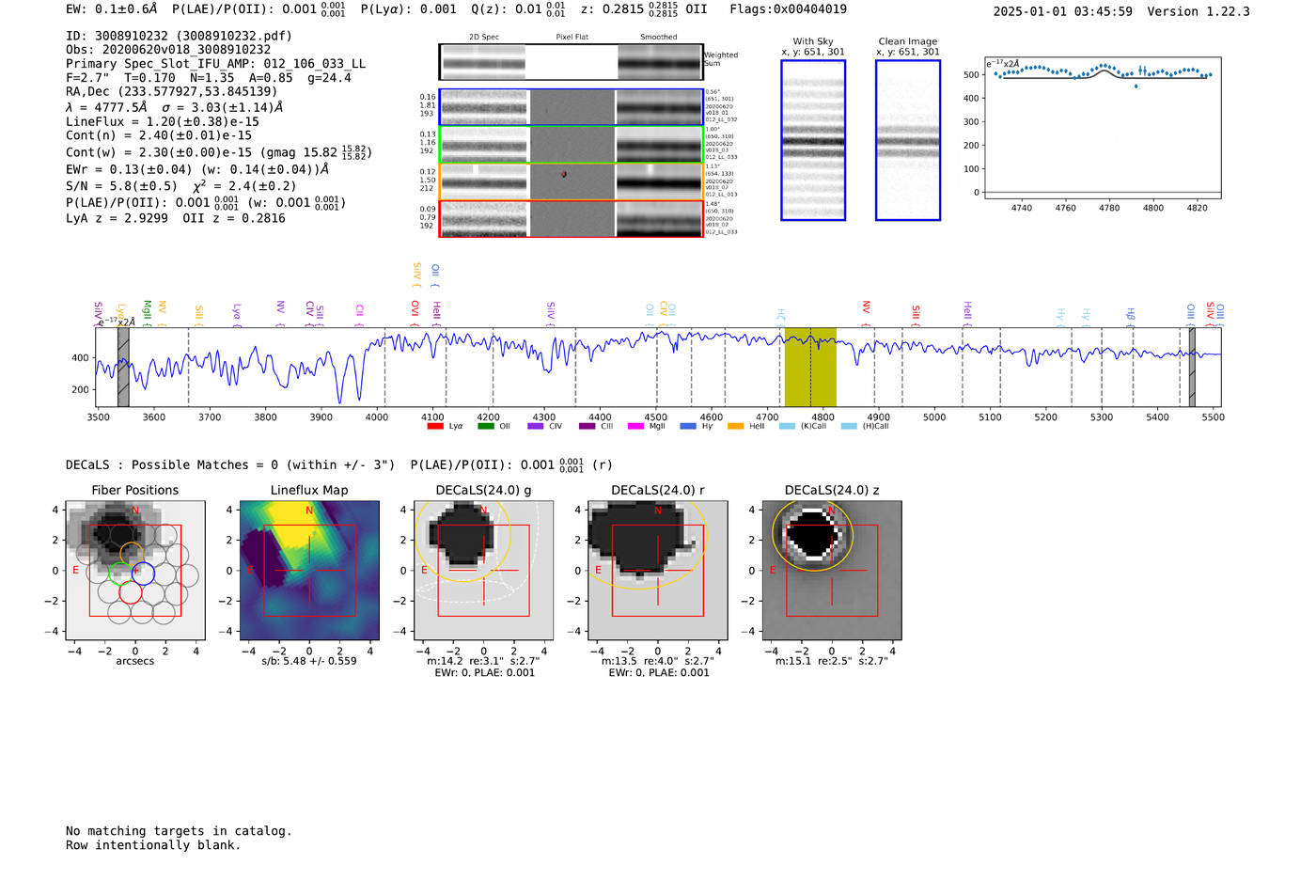Click the No matching targets in catalog text
The image size is (1316, 896).
(x=179, y=831)
